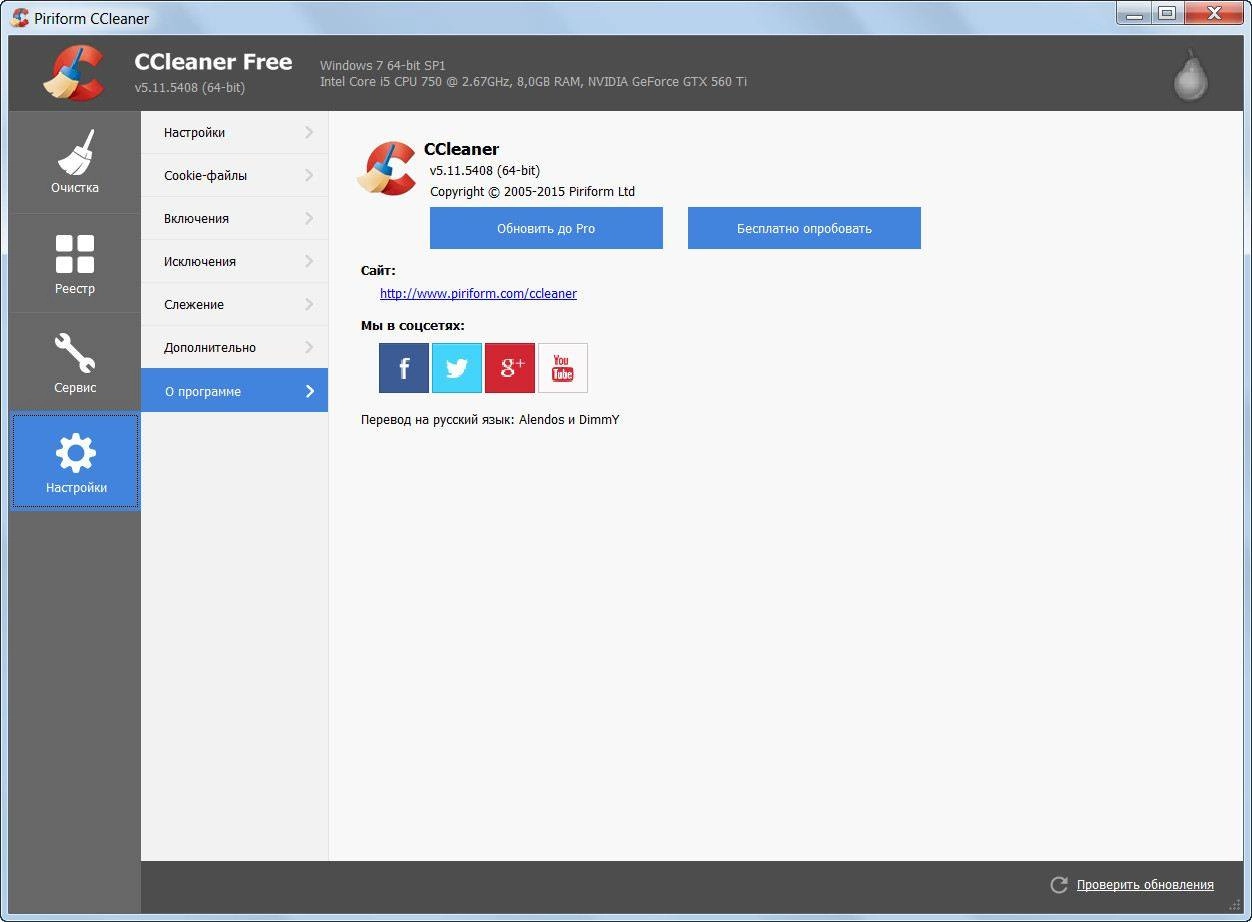
Task: Select the Настройки gear in sidebar
Action: click(75, 462)
